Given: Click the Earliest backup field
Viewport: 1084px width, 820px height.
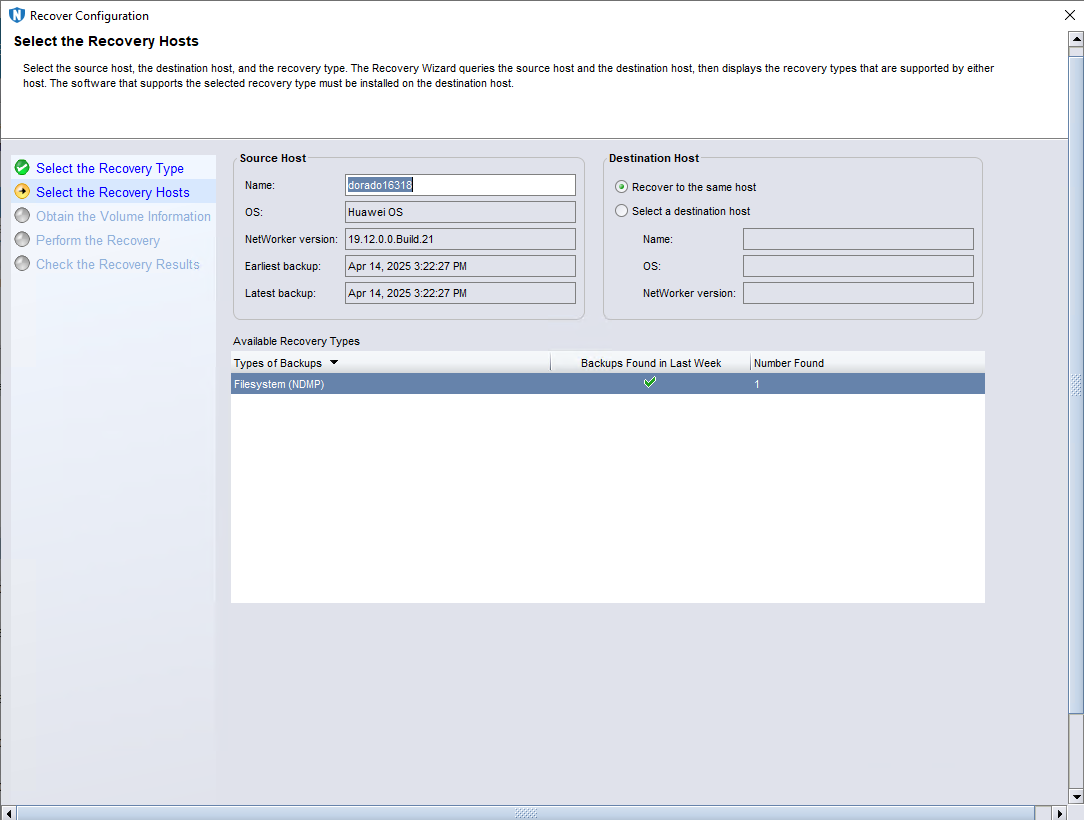Looking at the screenshot, I should [x=460, y=265].
